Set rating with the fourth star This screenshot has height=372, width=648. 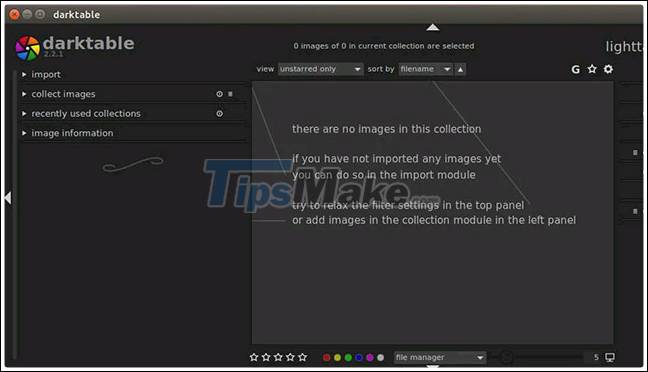click(291, 357)
